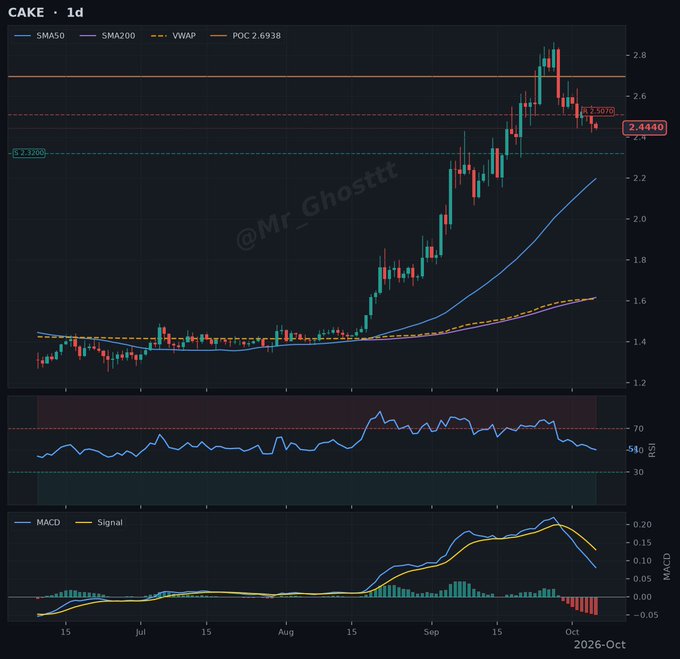Click the Oct date axis label
This screenshot has height=659, width=680.
pos(572,632)
